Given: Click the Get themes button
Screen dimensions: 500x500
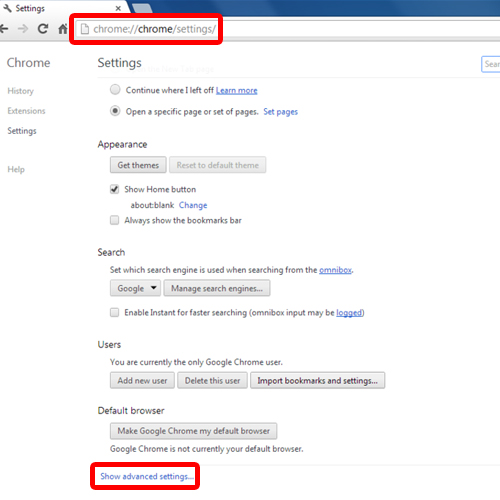Looking at the screenshot, I should pyautogui.click(x=138, y=165).
